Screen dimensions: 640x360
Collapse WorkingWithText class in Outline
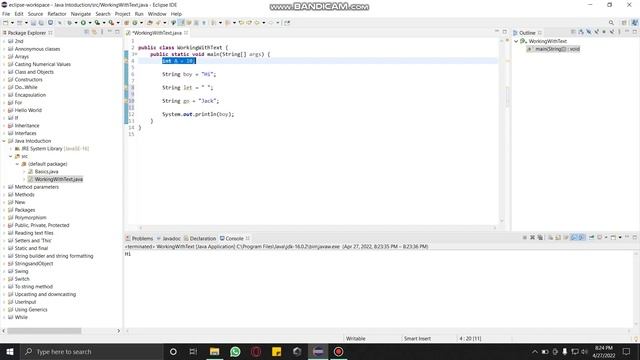point(516,41)
